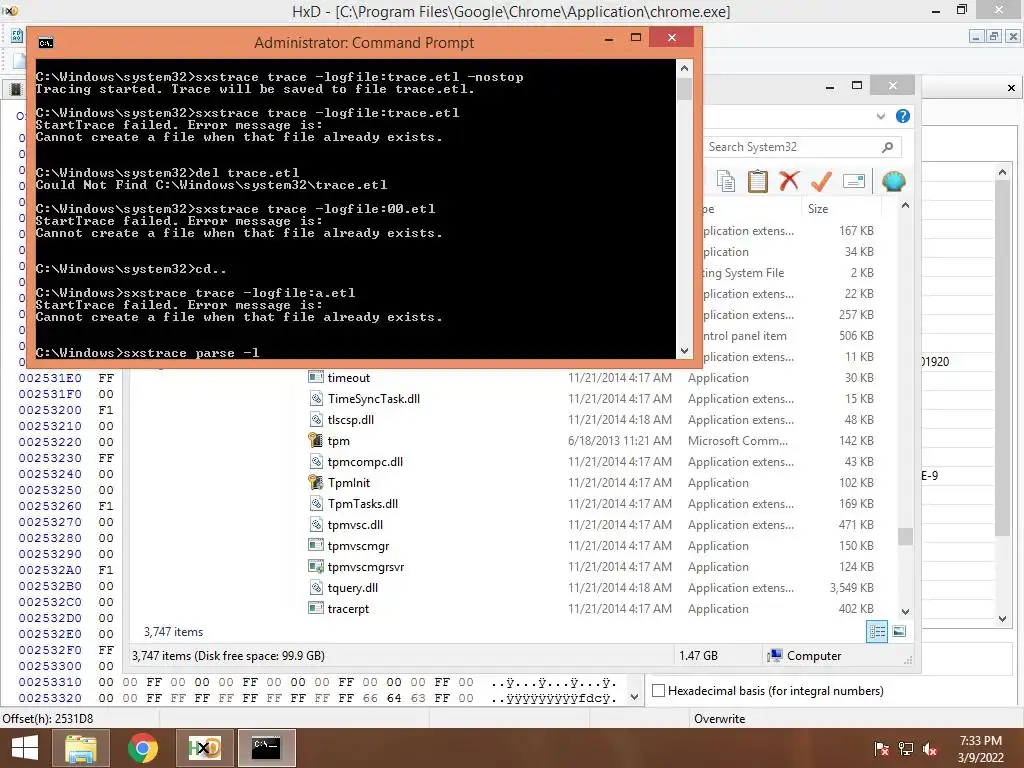Viewport: 1024px width, 768px height.
Task: Click the search magnifier icon in Explorer
Action: tap(888, 147)
